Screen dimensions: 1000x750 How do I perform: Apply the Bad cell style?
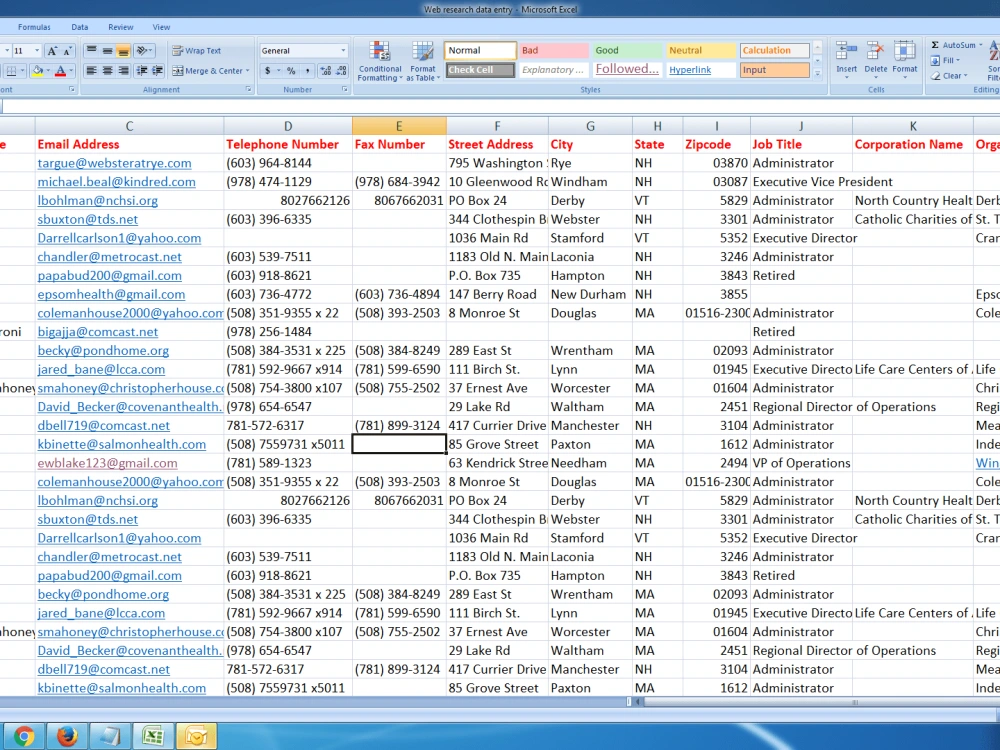tap(553, 50)
